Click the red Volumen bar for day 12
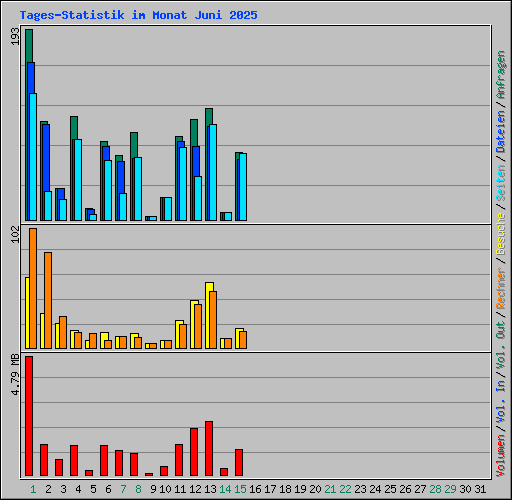The height and width of the screenshot is (500, 512). 194,452
